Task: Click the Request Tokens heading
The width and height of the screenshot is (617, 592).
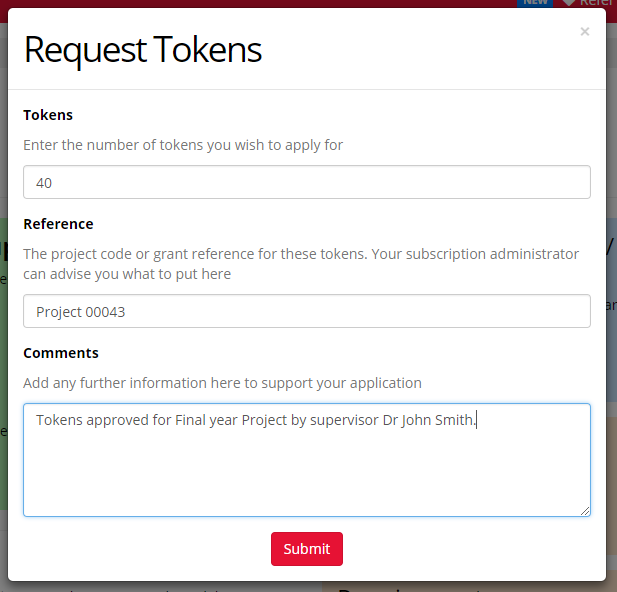Action: pos(142,49)
